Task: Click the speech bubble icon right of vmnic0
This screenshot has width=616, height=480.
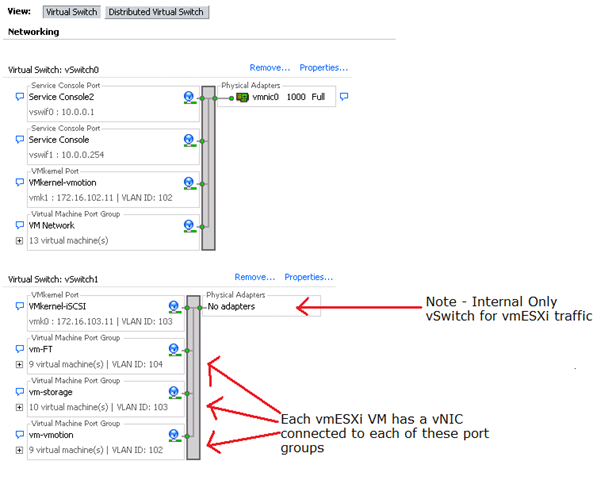Action: point(343,97)
